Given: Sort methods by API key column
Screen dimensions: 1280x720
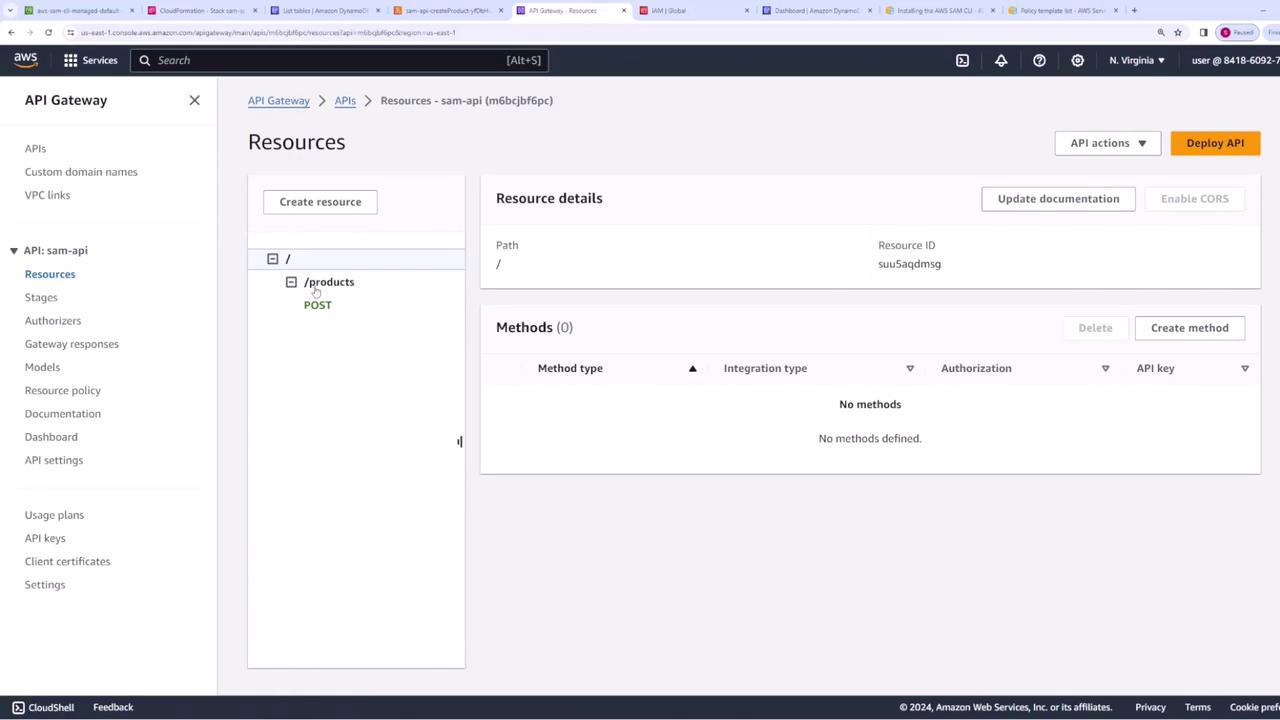Looking at the screenshot, I should [x=1245, y=368].
